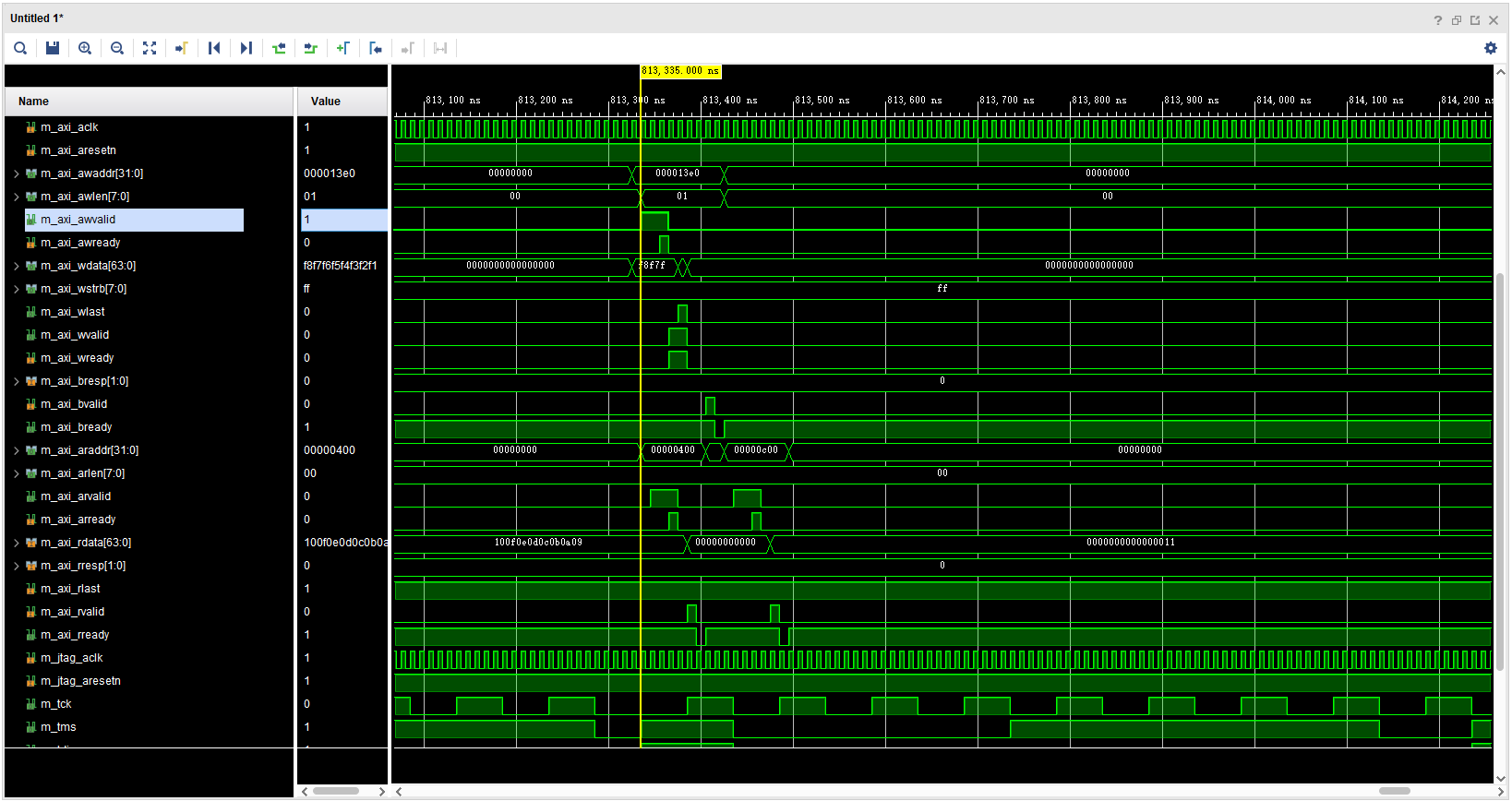Zoom to the yellow cursor position
Image resolution: width=1512 pixels, height=801 pixels.
[x=182, y=48]
